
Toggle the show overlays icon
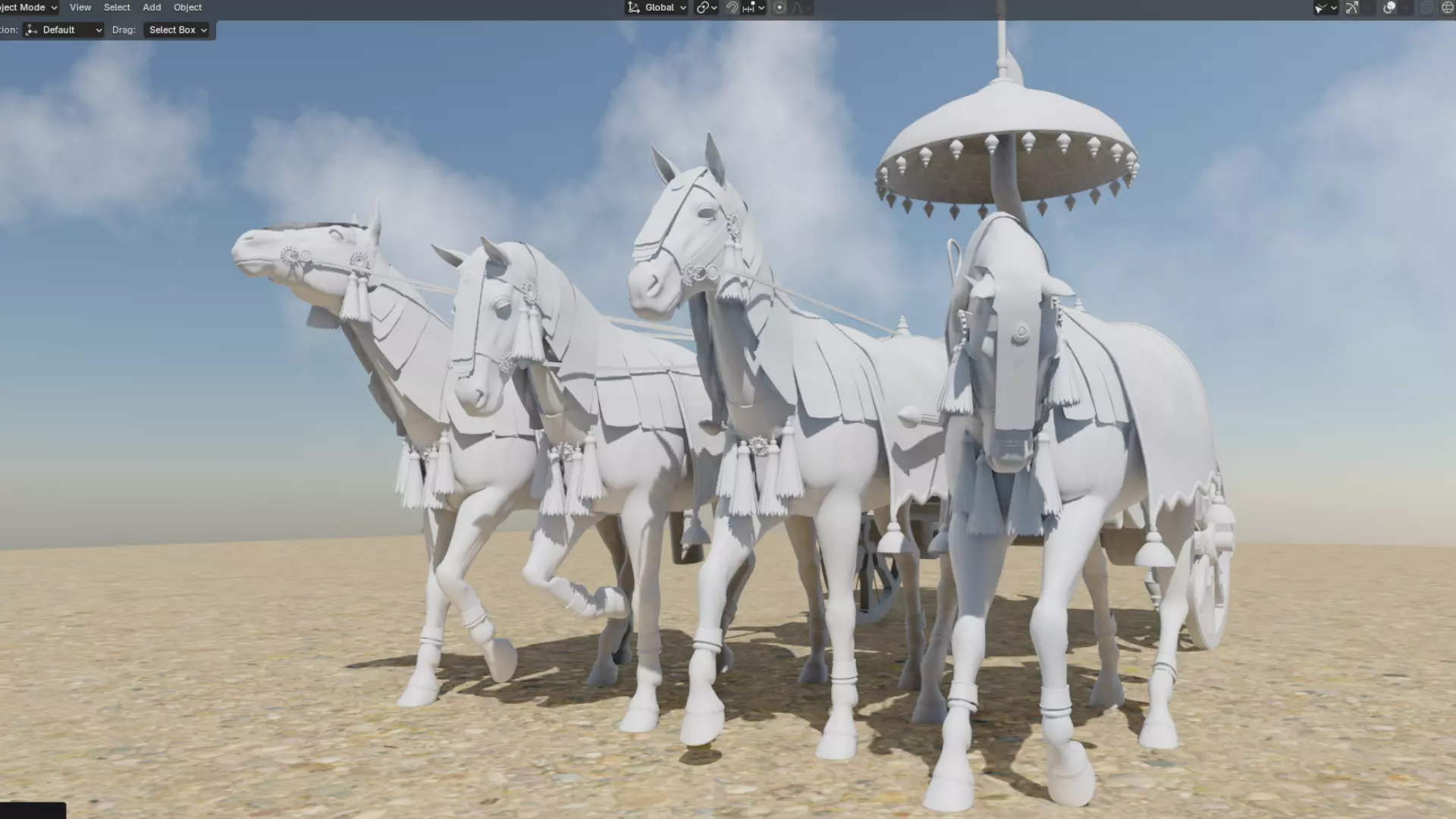click(x=1389, y=8)
